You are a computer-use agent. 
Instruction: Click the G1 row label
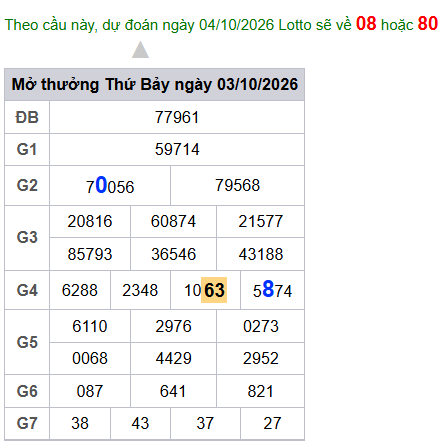[27, 149]
